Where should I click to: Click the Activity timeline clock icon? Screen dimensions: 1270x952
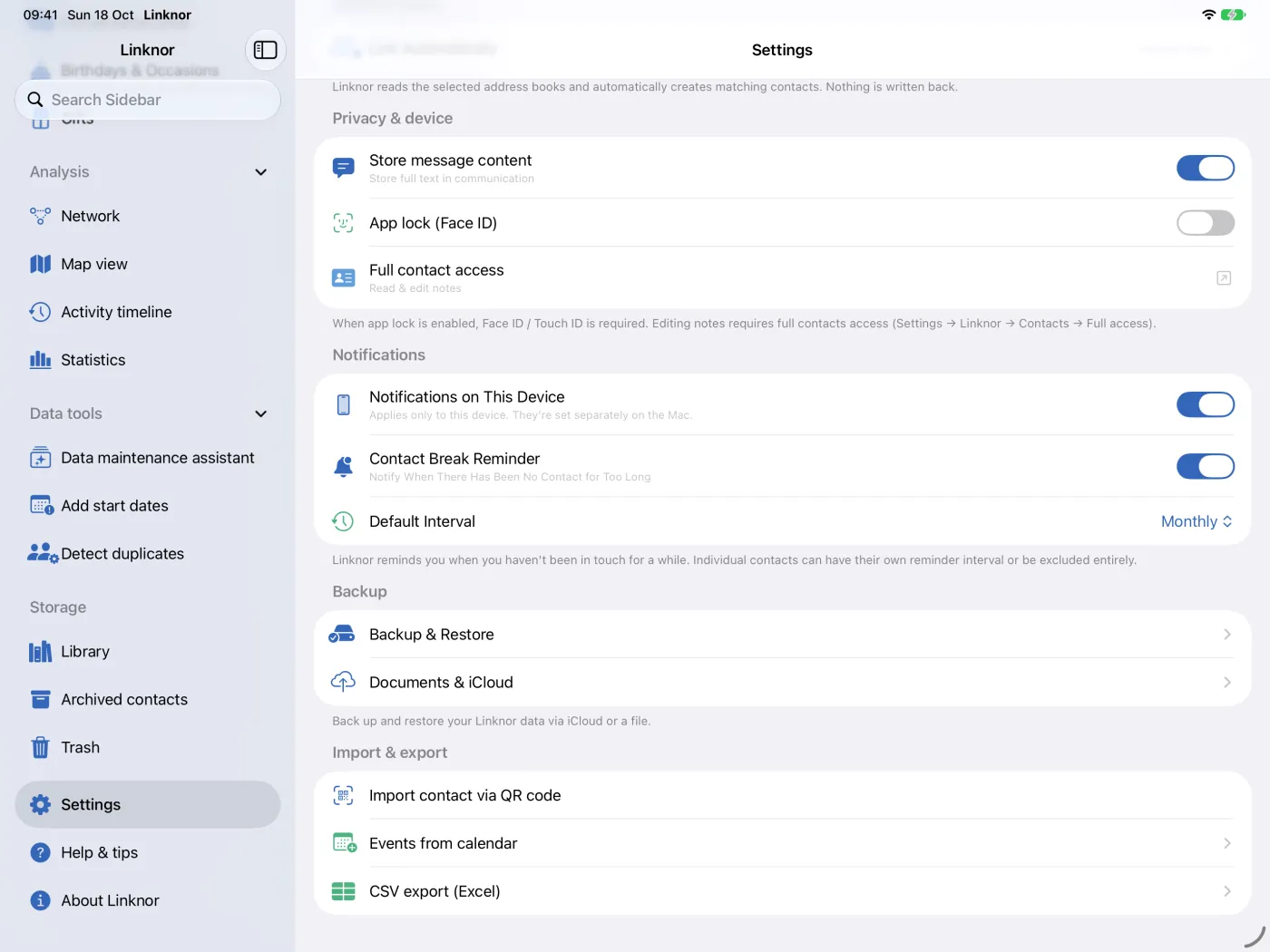click(40, 312)
